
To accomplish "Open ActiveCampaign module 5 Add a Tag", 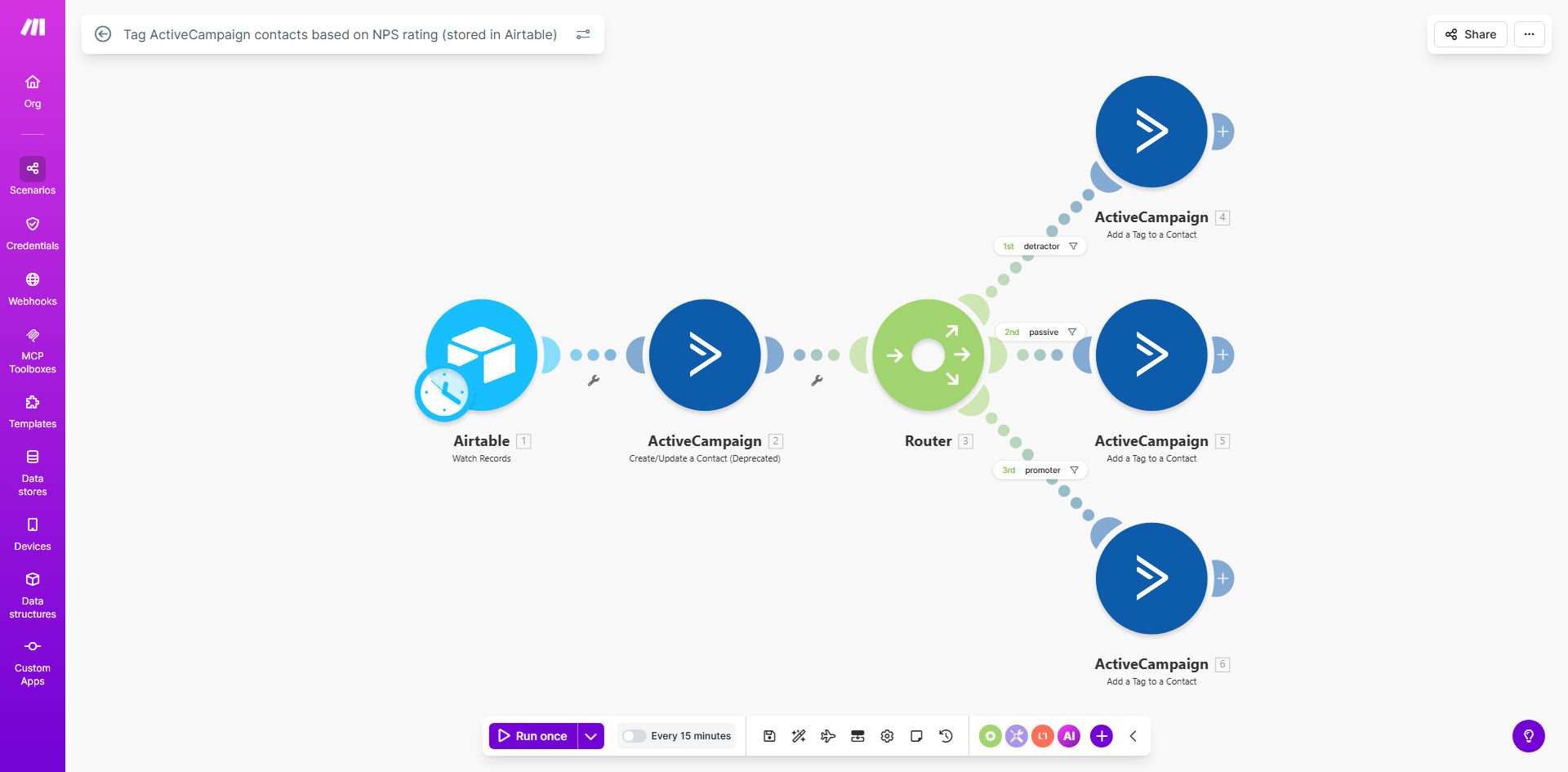I will click(1151, 355).
